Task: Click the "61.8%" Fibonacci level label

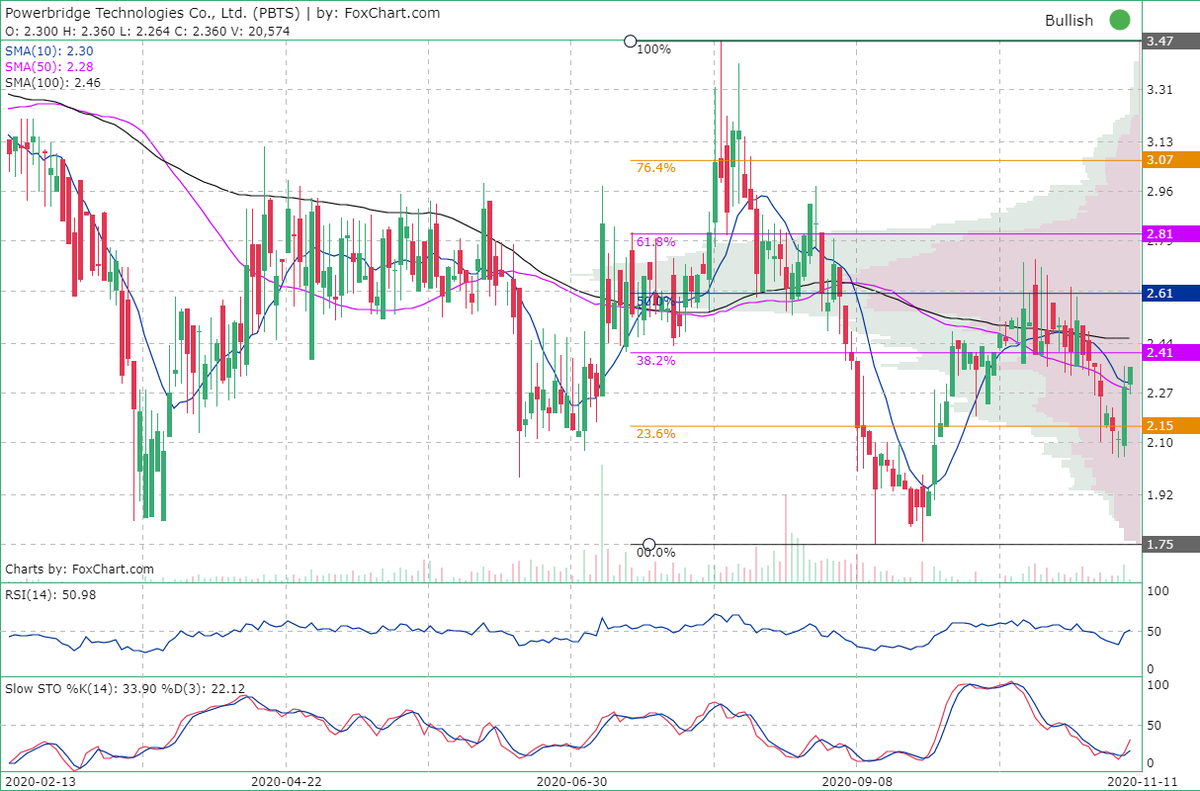Action: pyautogui.click(x=656, y=242)
